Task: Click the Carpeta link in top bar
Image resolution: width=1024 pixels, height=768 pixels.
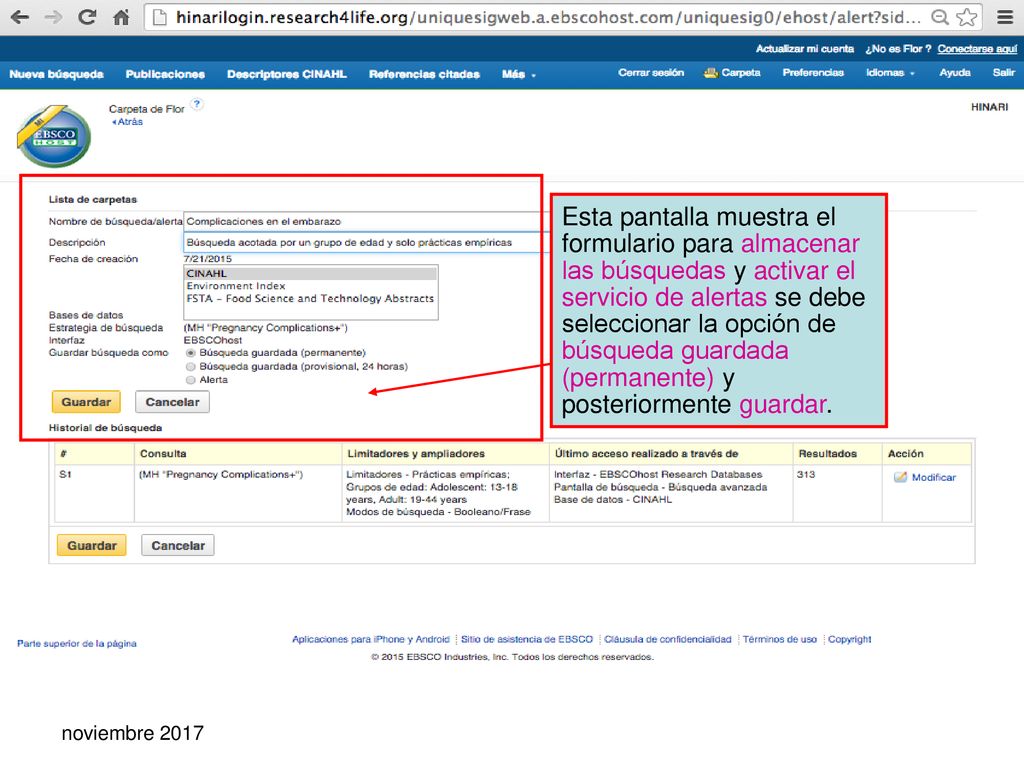Action: [x=741, y=72]
